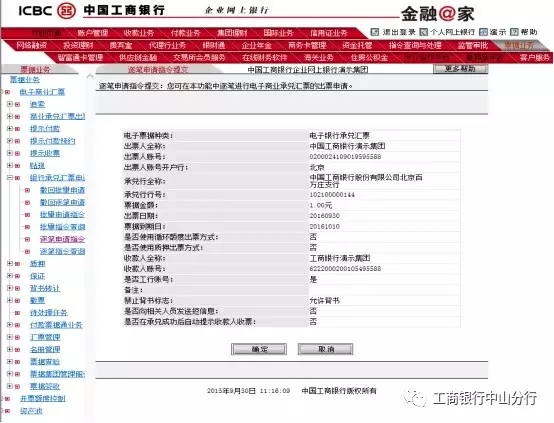
Task: Open the 账户管理 menu
Action: (x=93, y=33)
